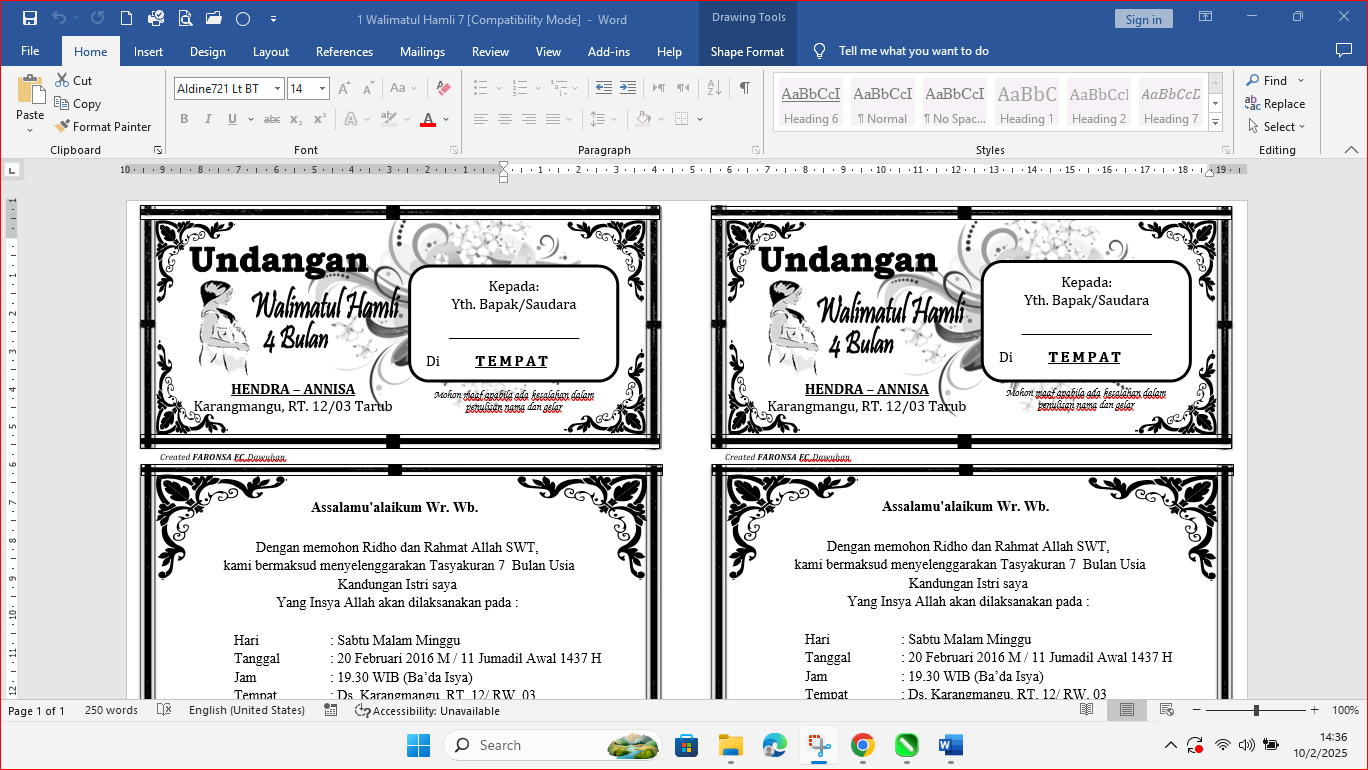This screenshot has height=770, width=1368.
Task: Open the Bullets list dropdown arrow
Action: tap(497, 88)
